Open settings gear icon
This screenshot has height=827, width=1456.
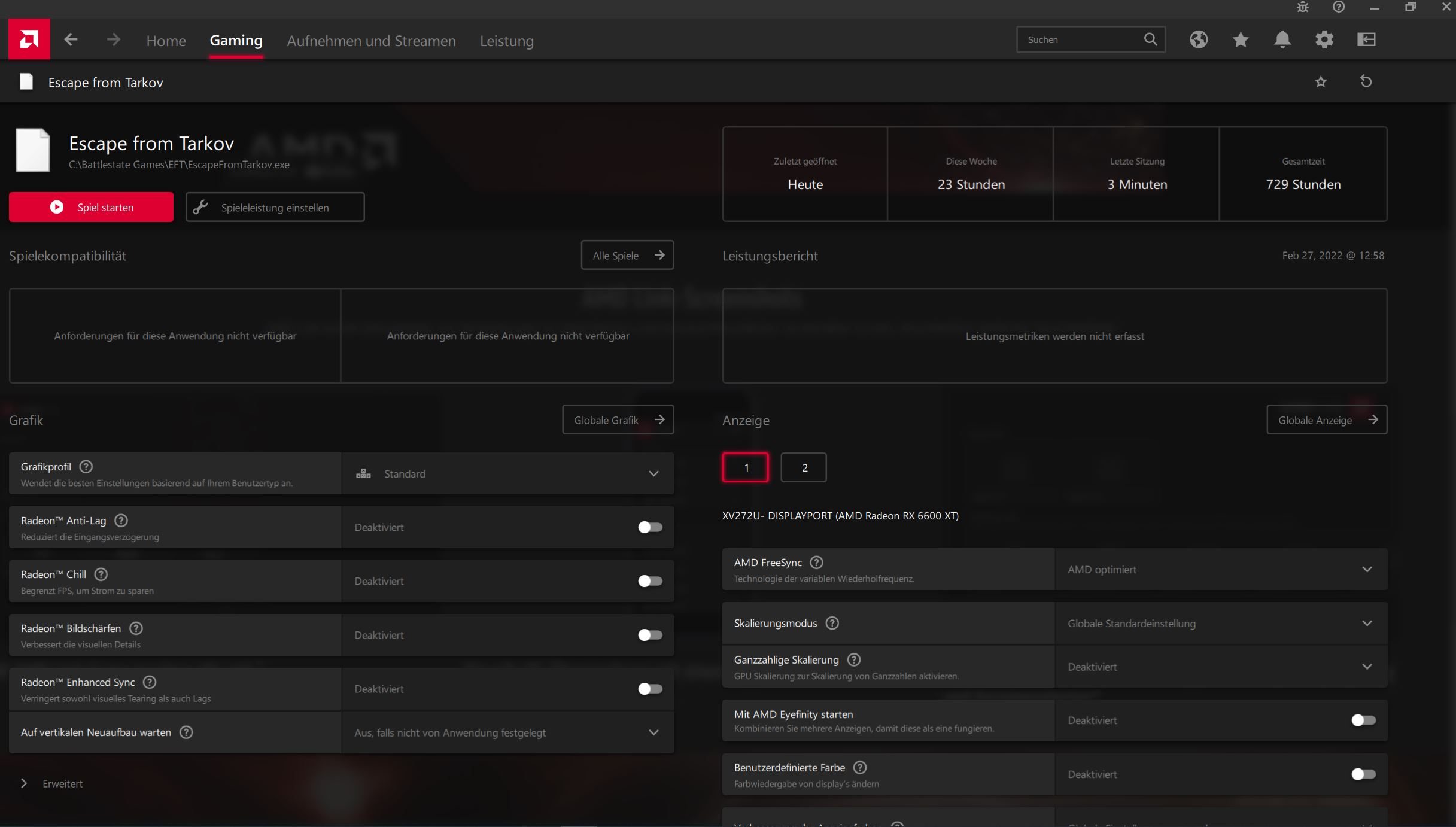1324,39
